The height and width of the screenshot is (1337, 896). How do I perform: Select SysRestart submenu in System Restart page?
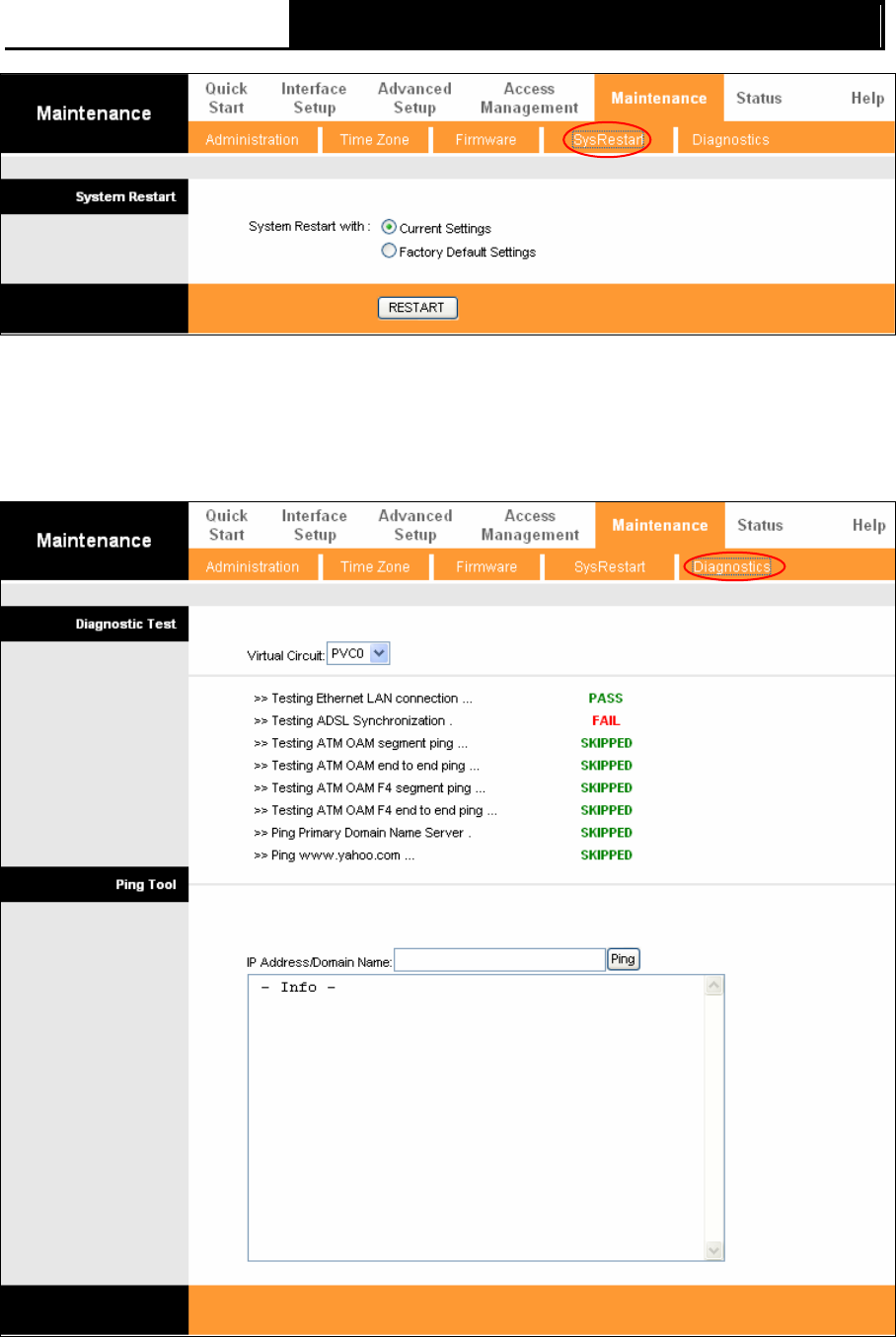[608, 140]
